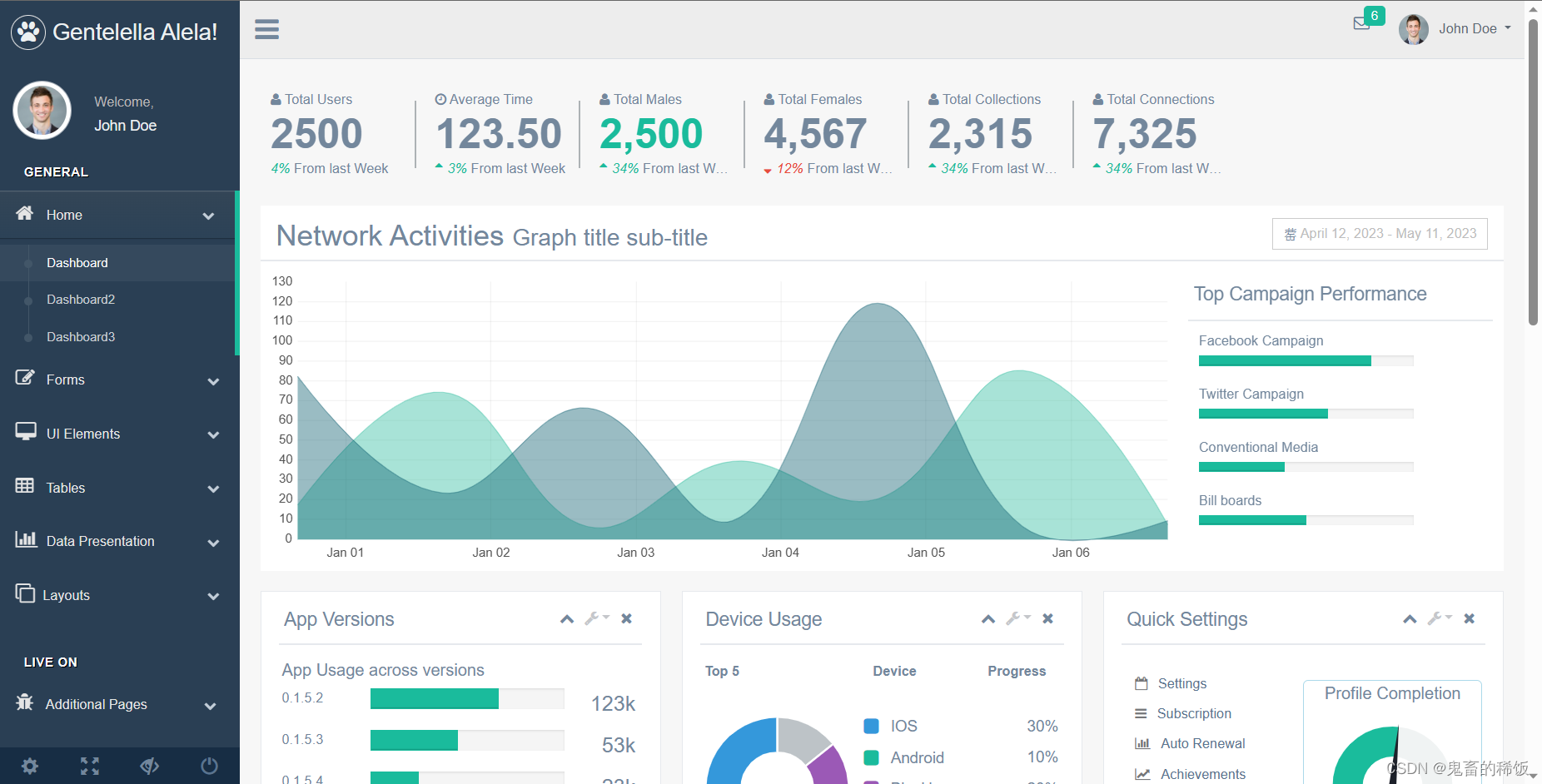This screenshot has height=784, width=1542.
Task: Click the paw logo icon
Action: click(x=28, y=32)
